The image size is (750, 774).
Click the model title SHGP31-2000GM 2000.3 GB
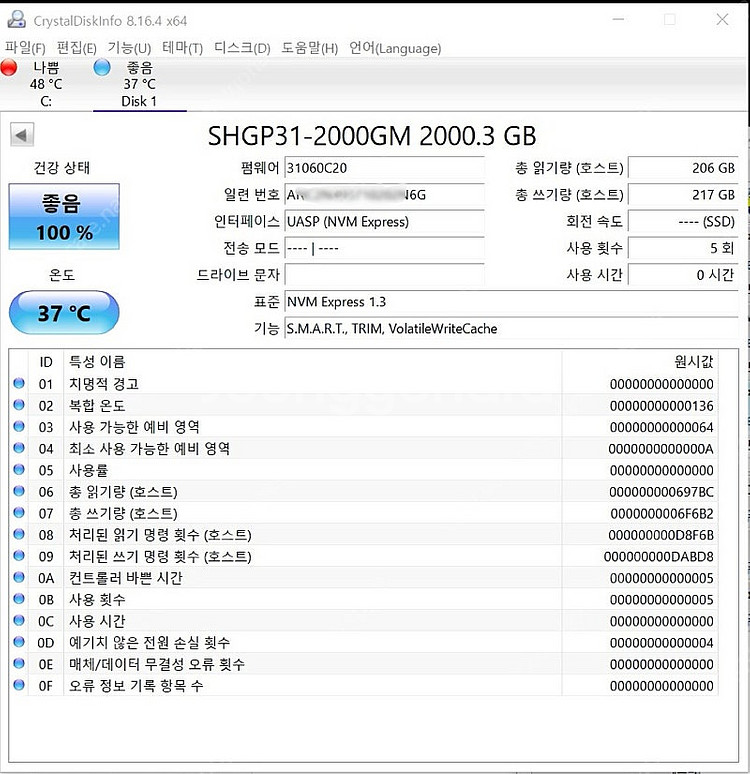(x=372, y=136)
